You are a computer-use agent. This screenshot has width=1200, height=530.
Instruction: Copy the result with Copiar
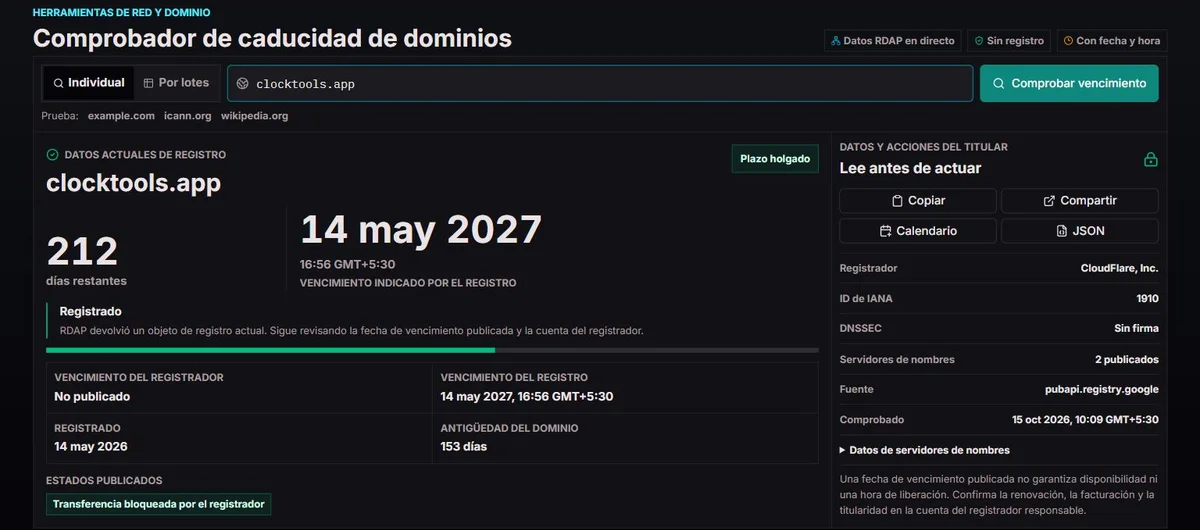pyautogui.click(x=918, y=201)
